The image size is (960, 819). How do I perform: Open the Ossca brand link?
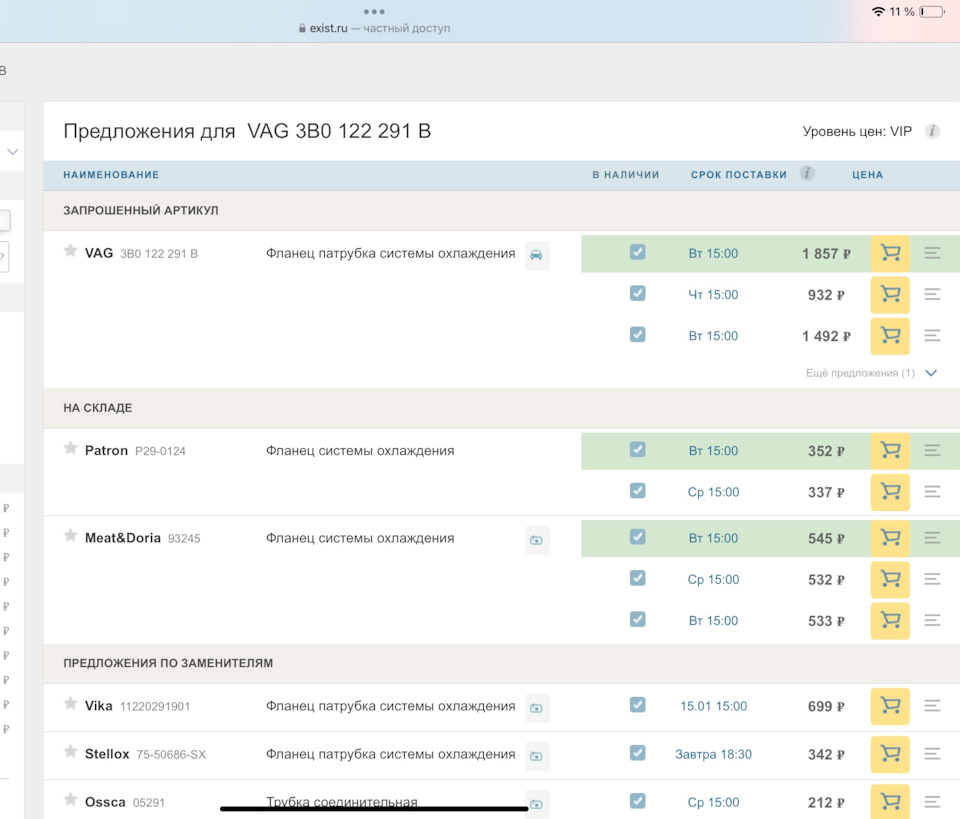click(105, 802)
